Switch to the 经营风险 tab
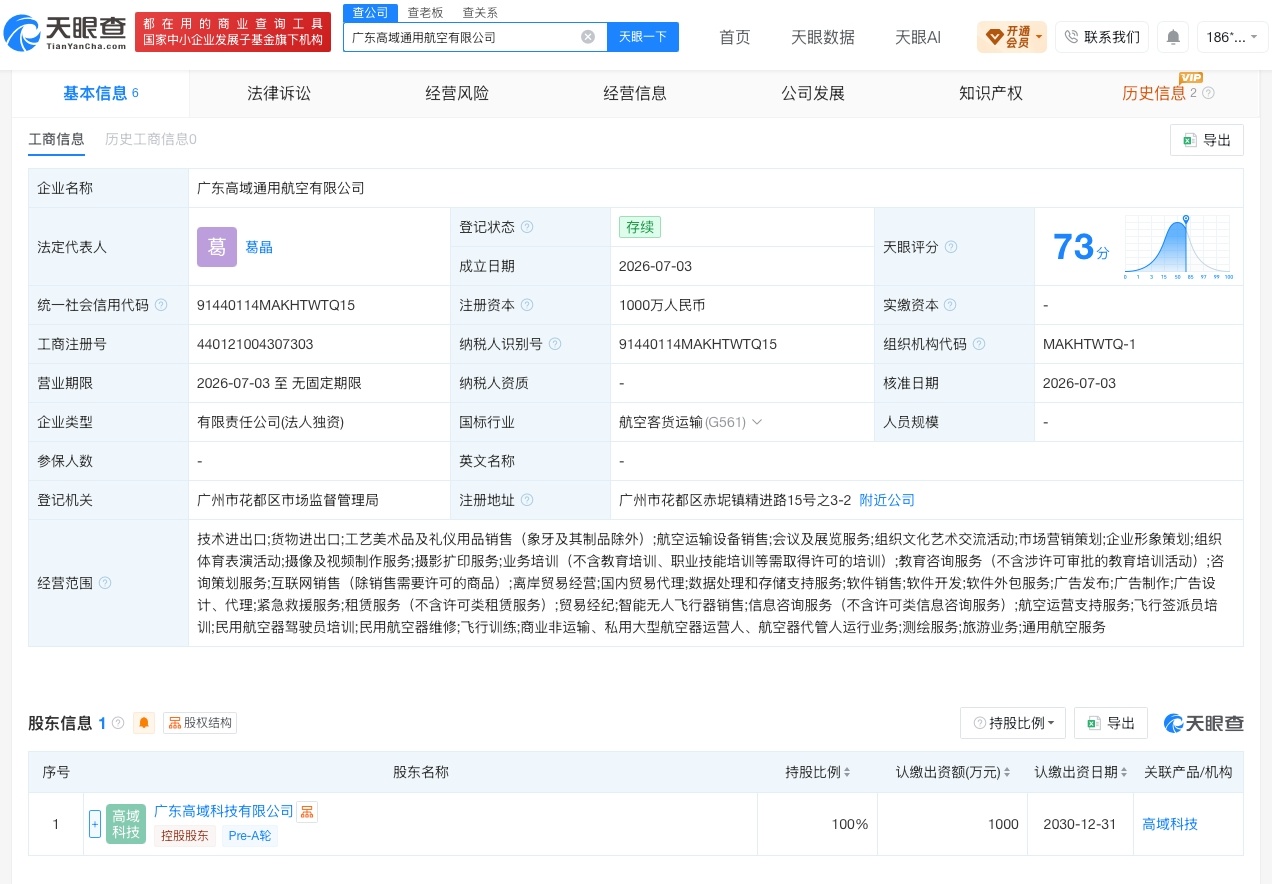The height and width of the screenshot is (884, 1272). tap(457, 93)
